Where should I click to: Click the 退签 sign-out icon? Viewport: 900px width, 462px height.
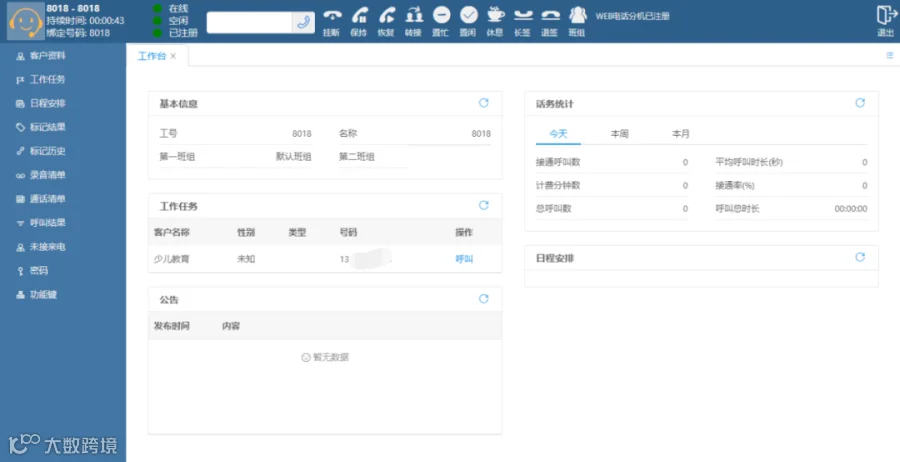tap(550, 15)
